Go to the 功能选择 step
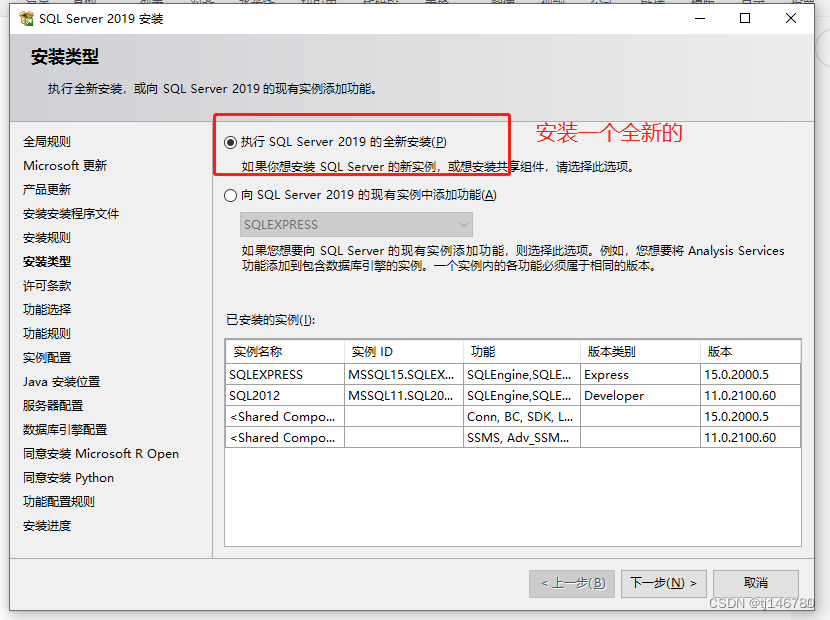The width and height of the screenshot is (830, 620). pyautogui.click(x=47, y=310)
